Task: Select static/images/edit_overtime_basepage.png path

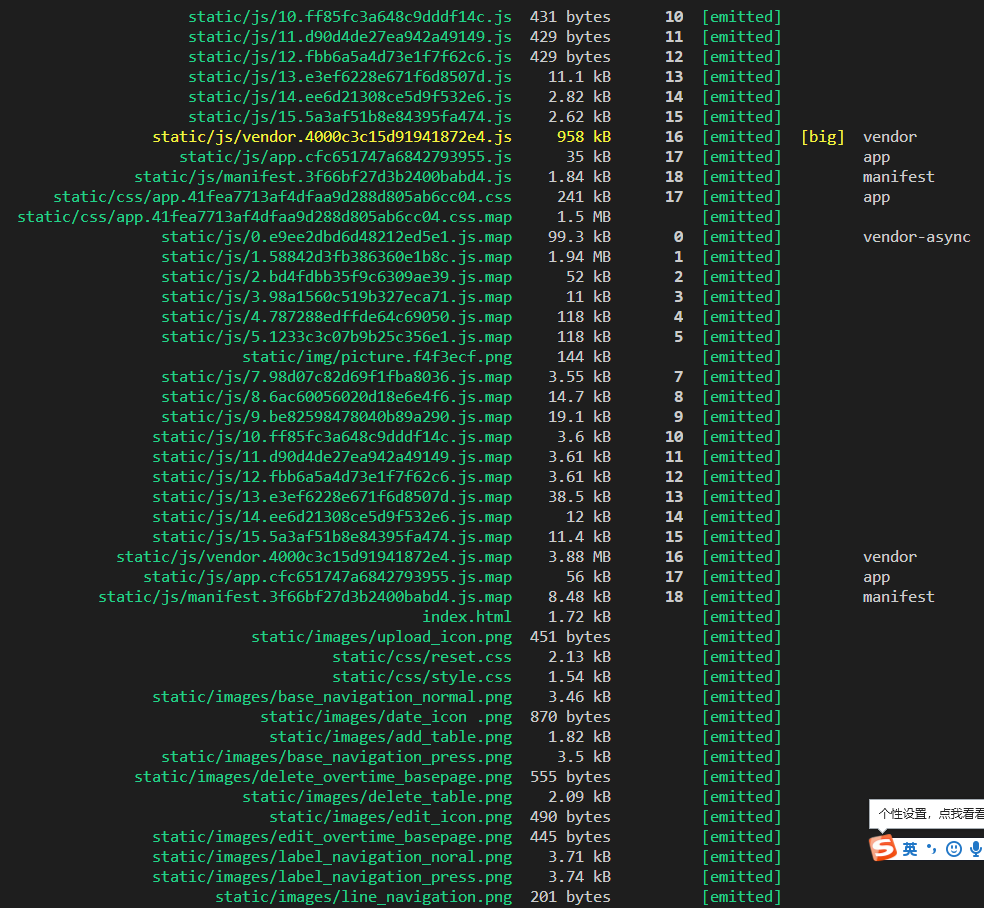Action: pos(332,837)
